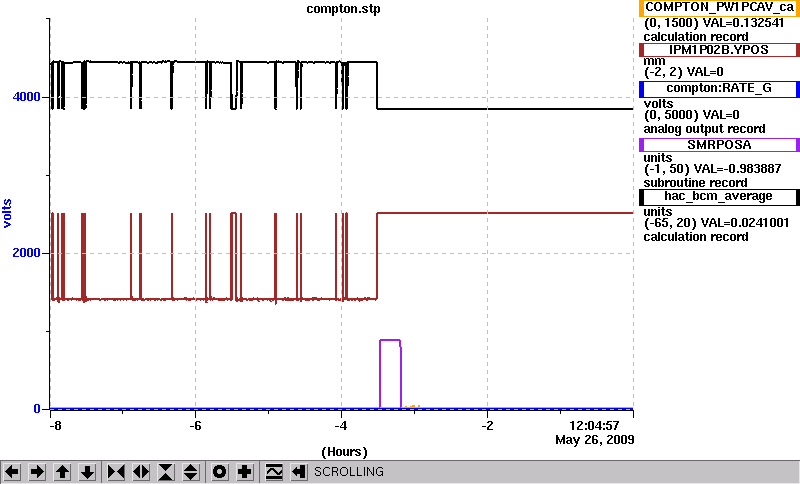Click the -2 hours x-axis label
The width and height of the screenshot is (800, 484).
[x=488, y=425]
